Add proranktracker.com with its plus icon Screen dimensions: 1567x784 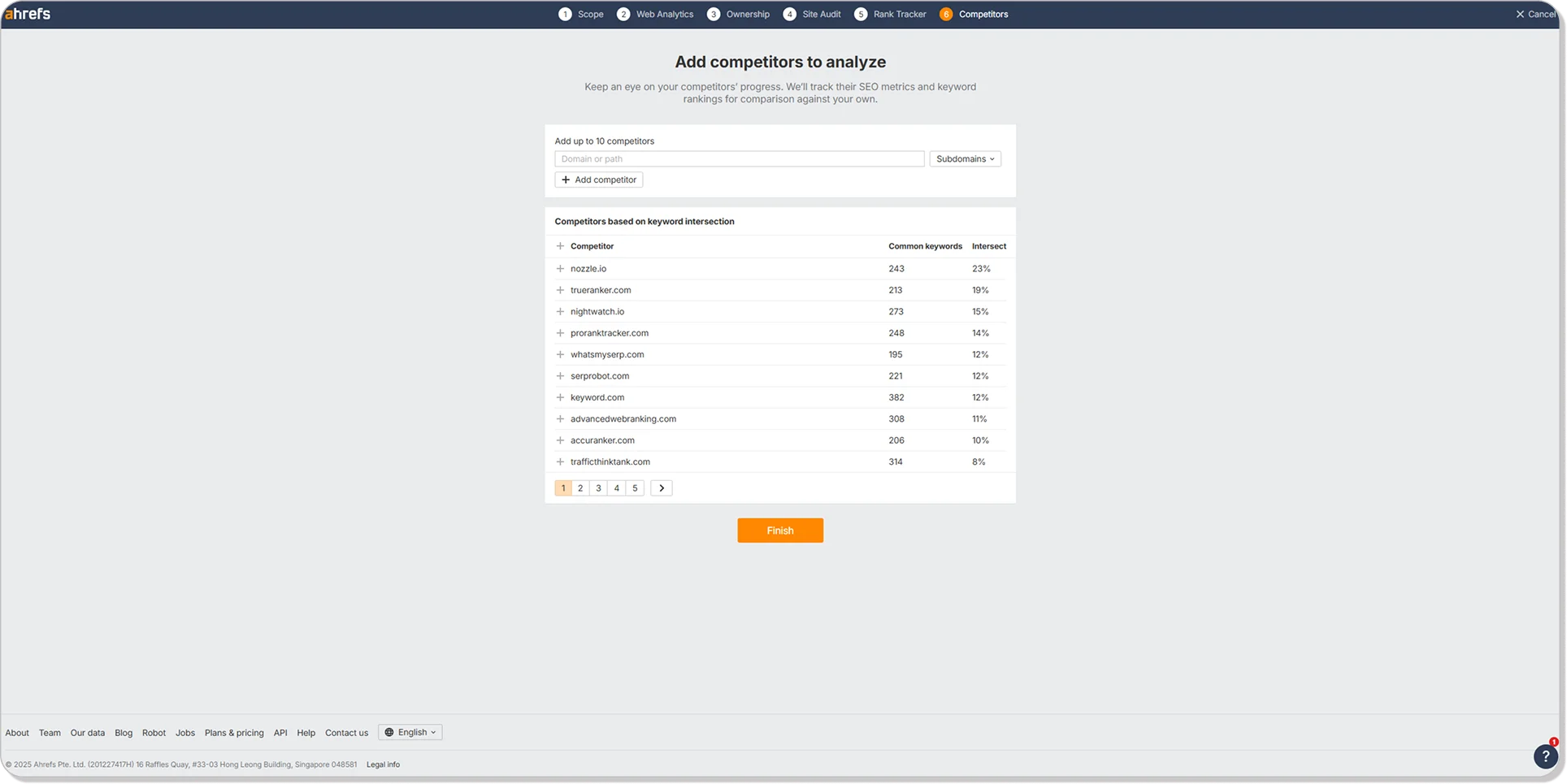coord(560,333)
